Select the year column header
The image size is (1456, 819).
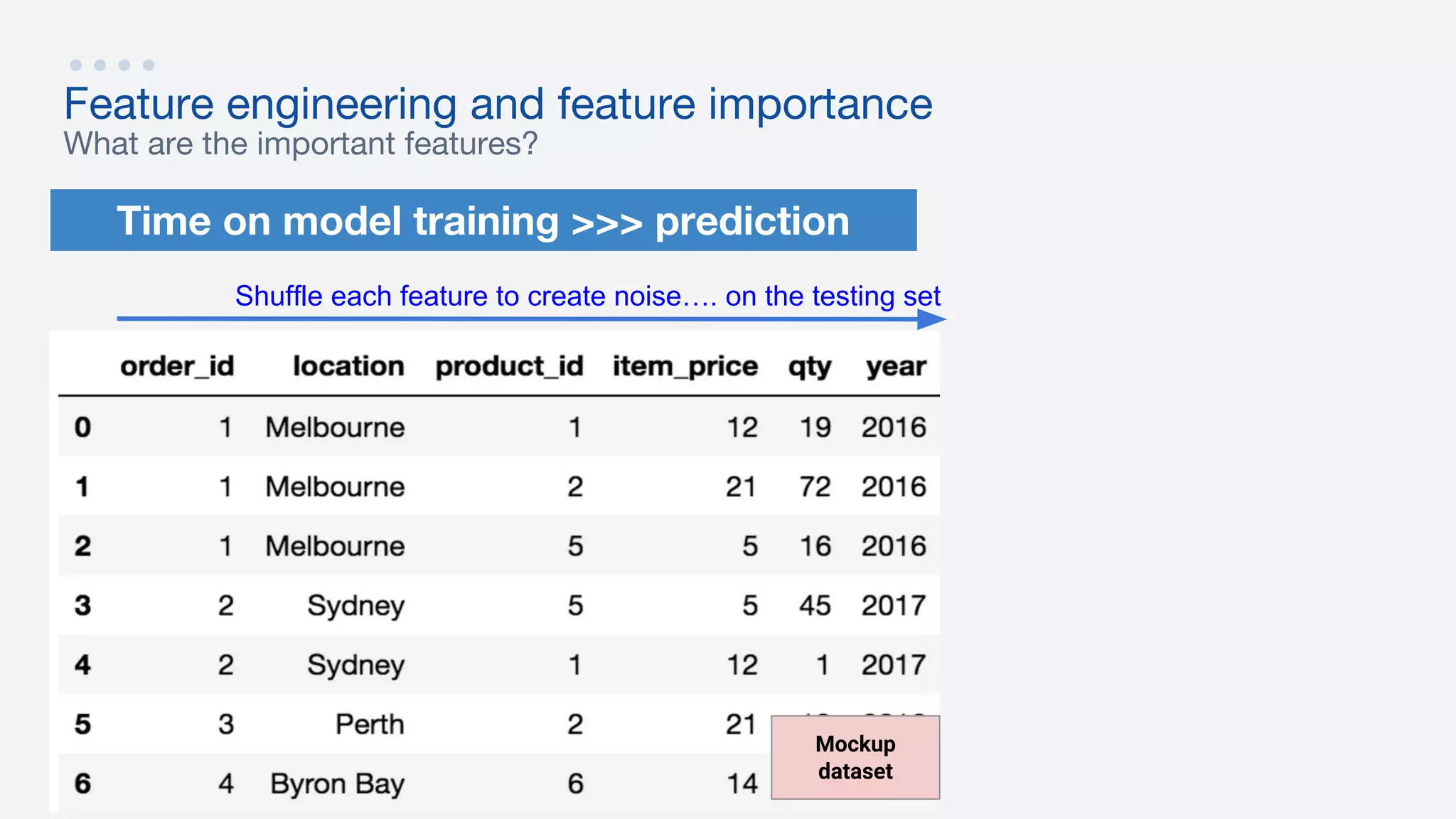point(896,368)
